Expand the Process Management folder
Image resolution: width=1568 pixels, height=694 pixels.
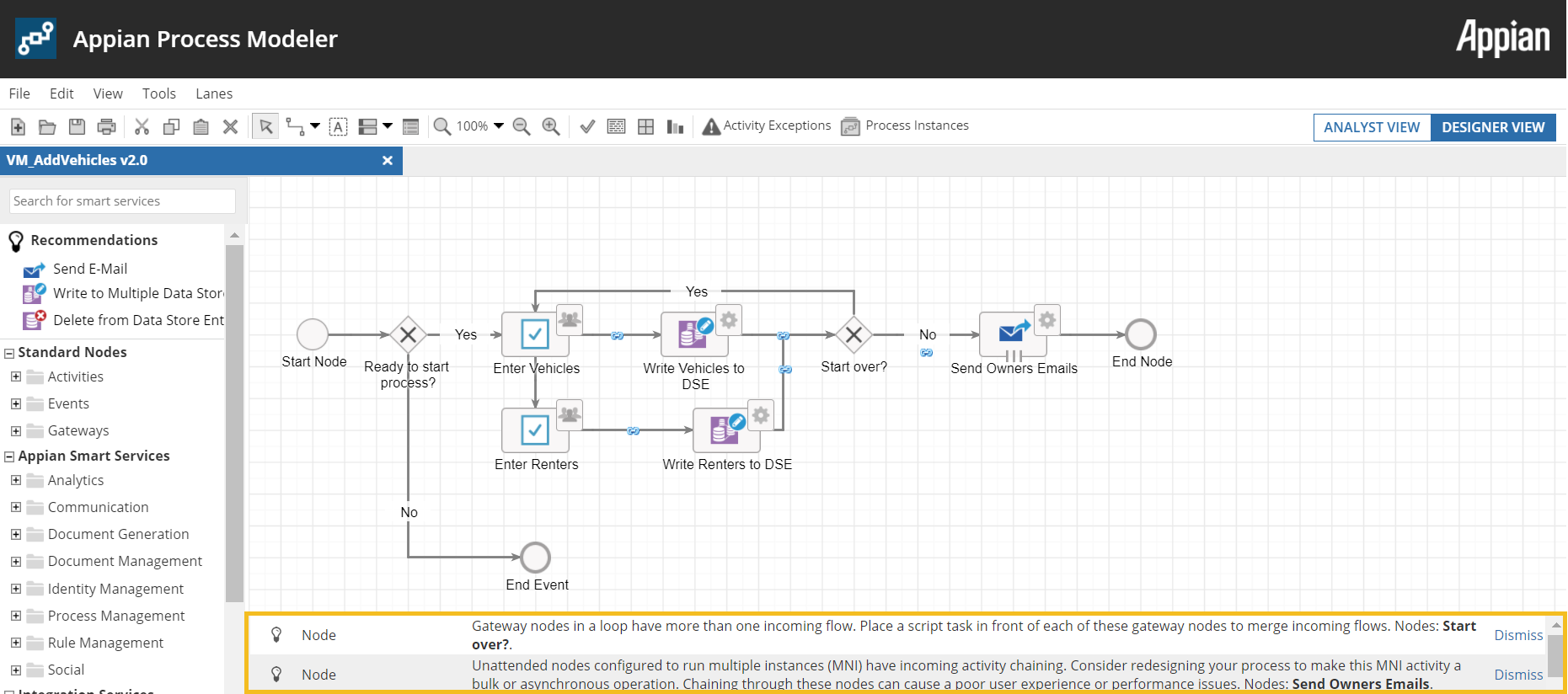(x=16, y=616)
